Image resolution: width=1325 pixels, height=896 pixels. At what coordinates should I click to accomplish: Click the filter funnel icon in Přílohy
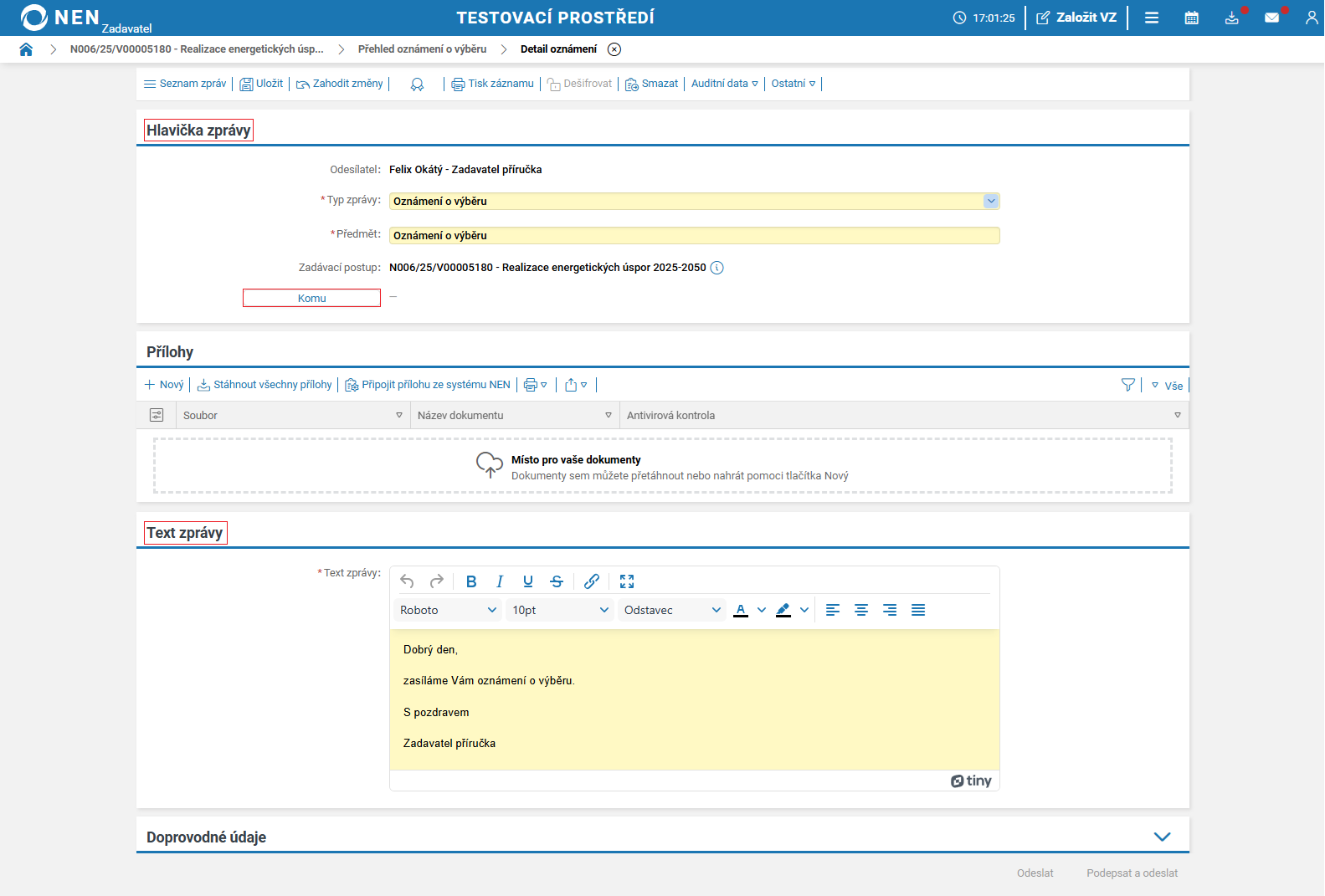pyautogui.click(x=1128, y=385)
